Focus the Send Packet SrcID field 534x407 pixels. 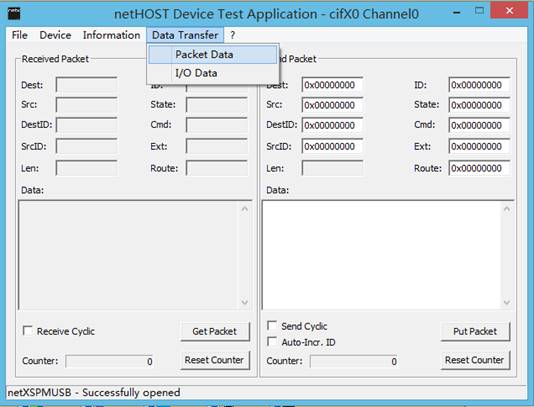[332, 146]
